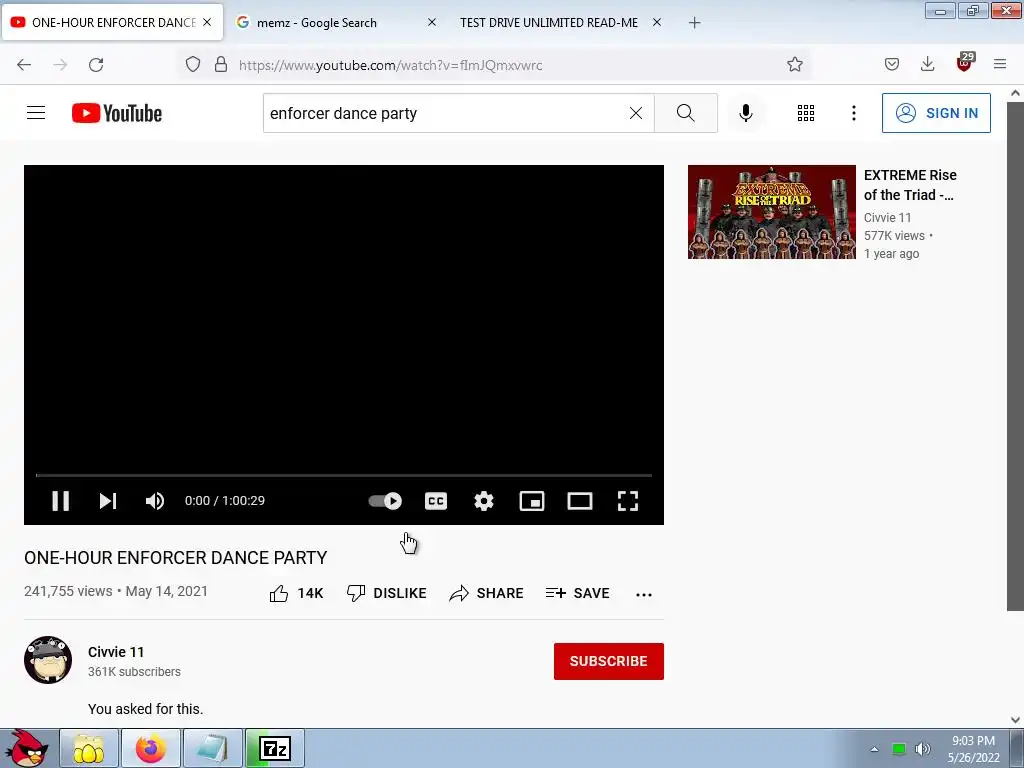
Task: Save page to Pocket
Action: (891, 64)
